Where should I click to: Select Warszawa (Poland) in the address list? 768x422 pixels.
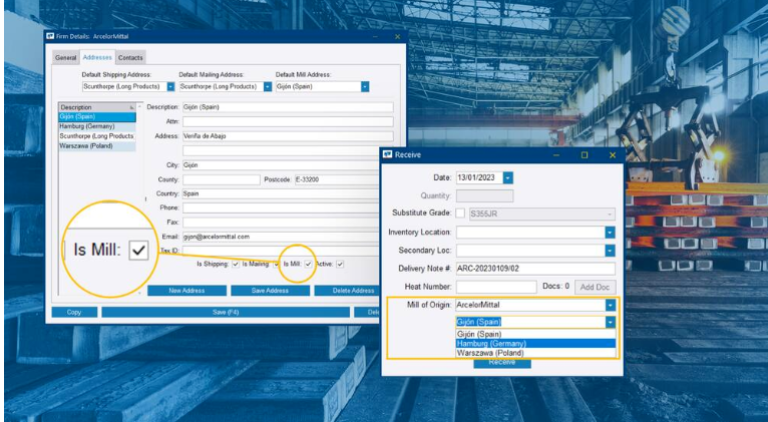(x=97, y=146)
